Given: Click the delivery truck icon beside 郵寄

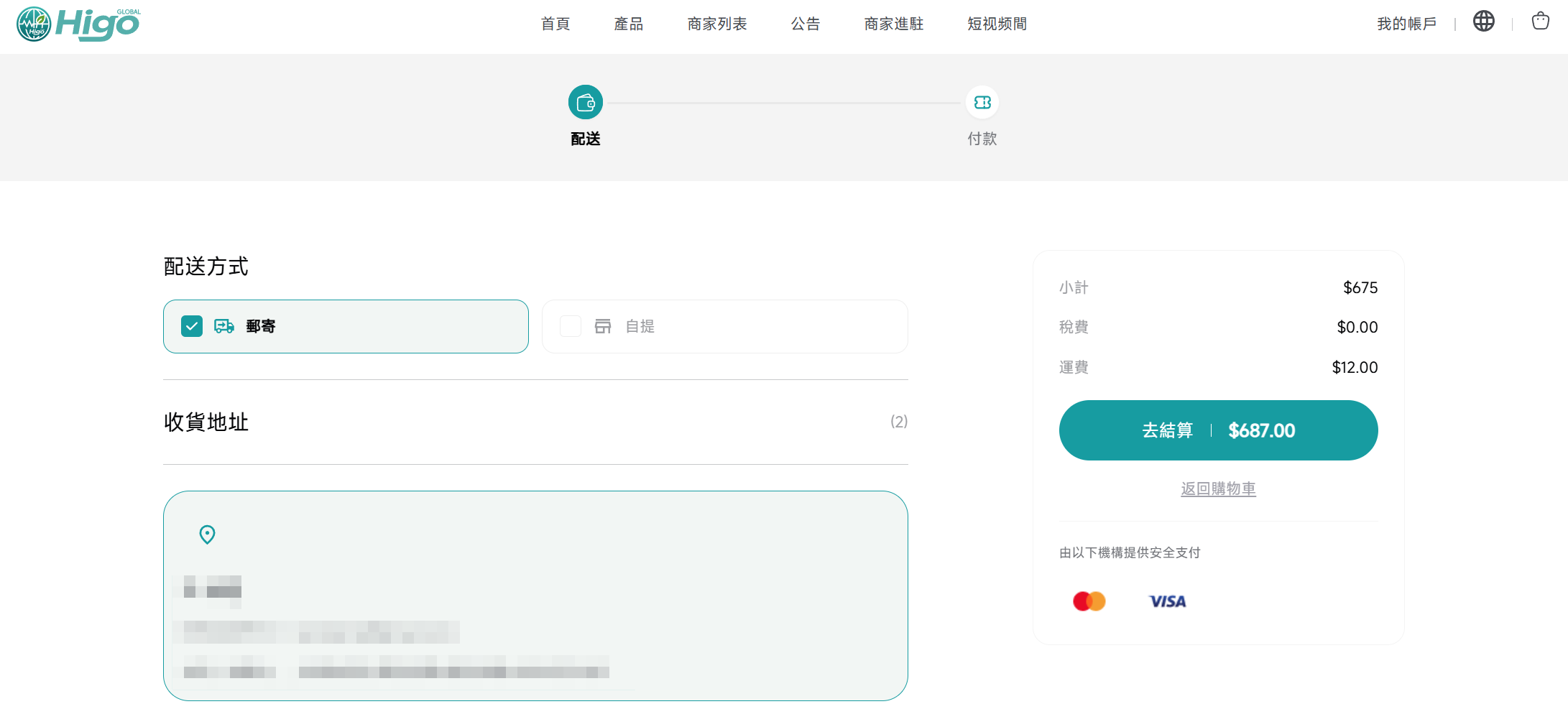Looking at the screenshot, I should (224, 326).
